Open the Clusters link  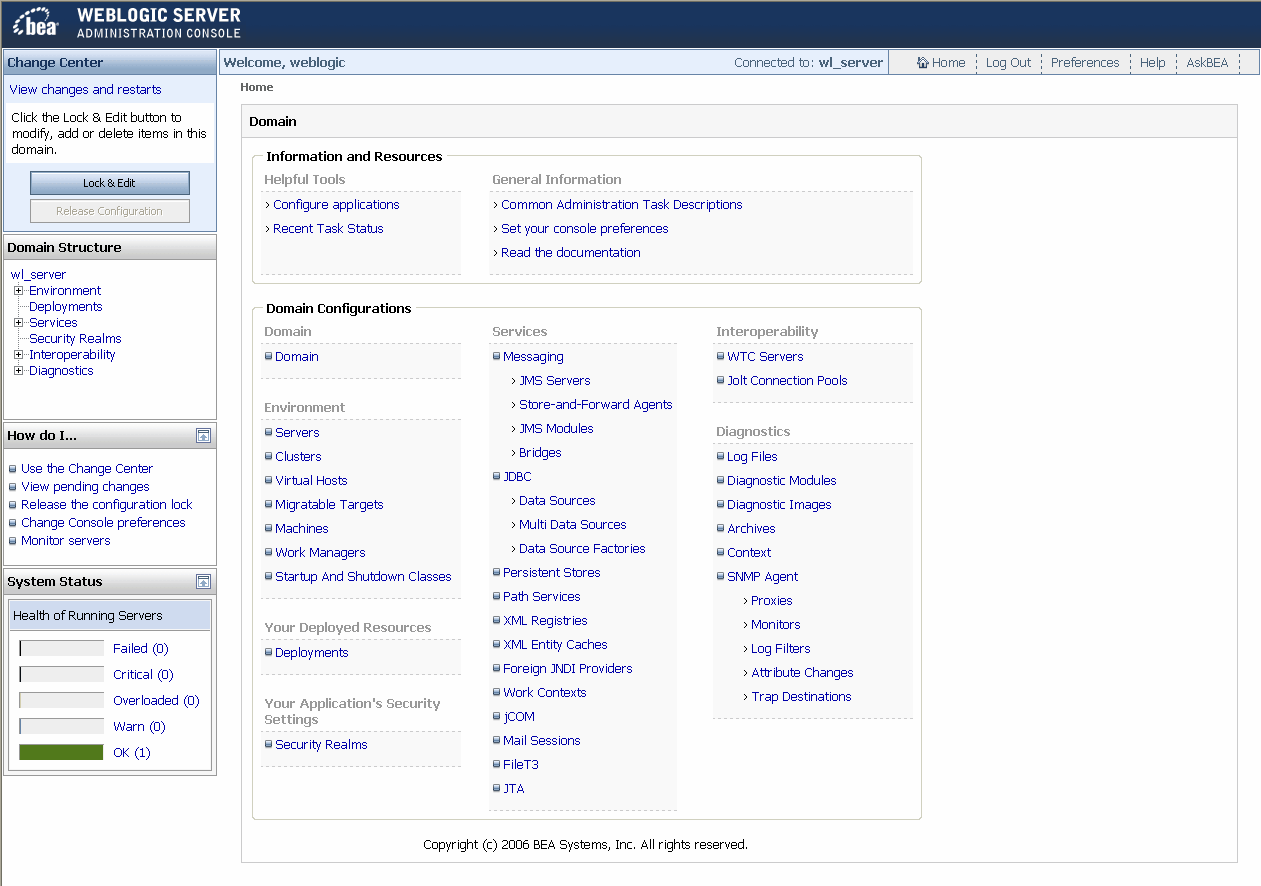(x=298, y=457)
